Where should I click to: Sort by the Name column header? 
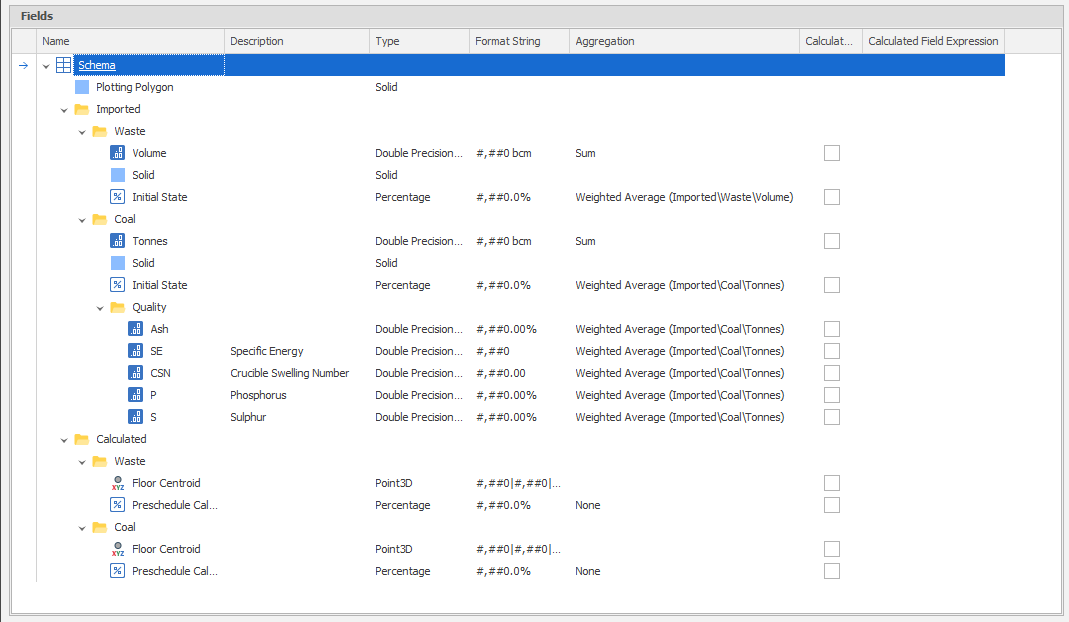point(130,41)
